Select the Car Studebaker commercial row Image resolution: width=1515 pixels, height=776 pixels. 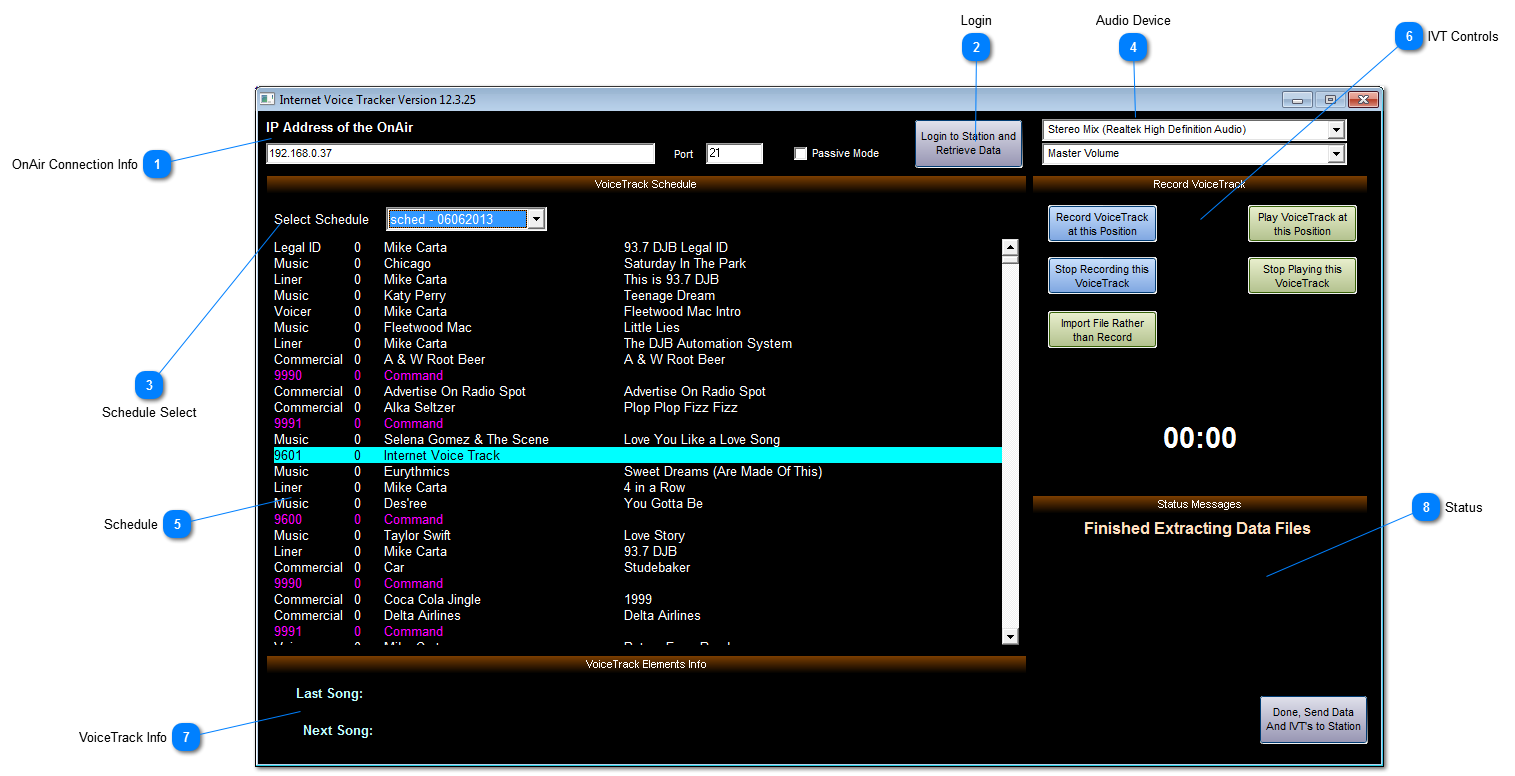(637, 567)
